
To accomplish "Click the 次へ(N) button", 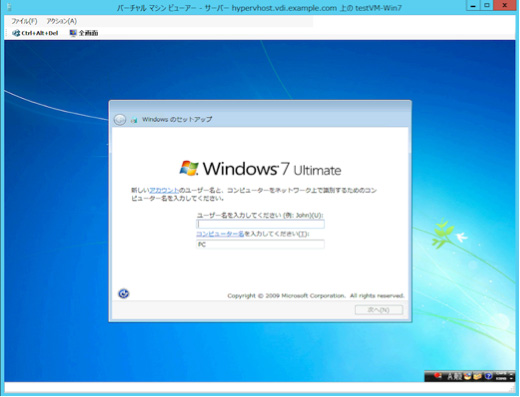I will point(379,310).
